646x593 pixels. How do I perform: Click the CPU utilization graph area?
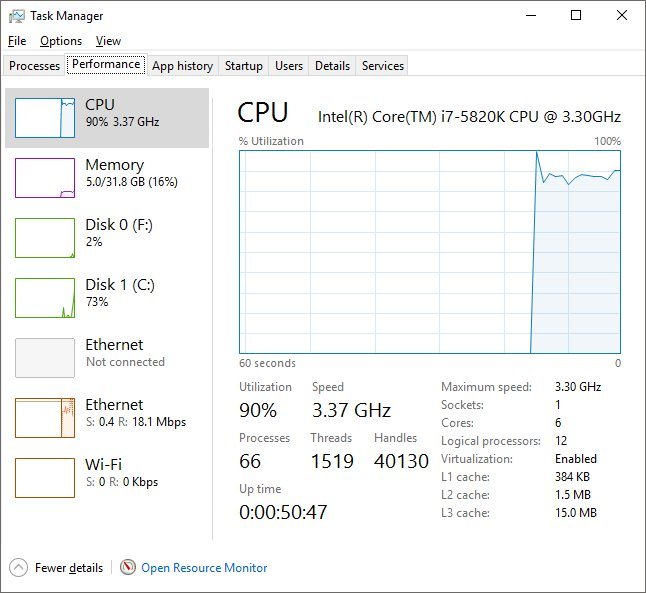430,252
